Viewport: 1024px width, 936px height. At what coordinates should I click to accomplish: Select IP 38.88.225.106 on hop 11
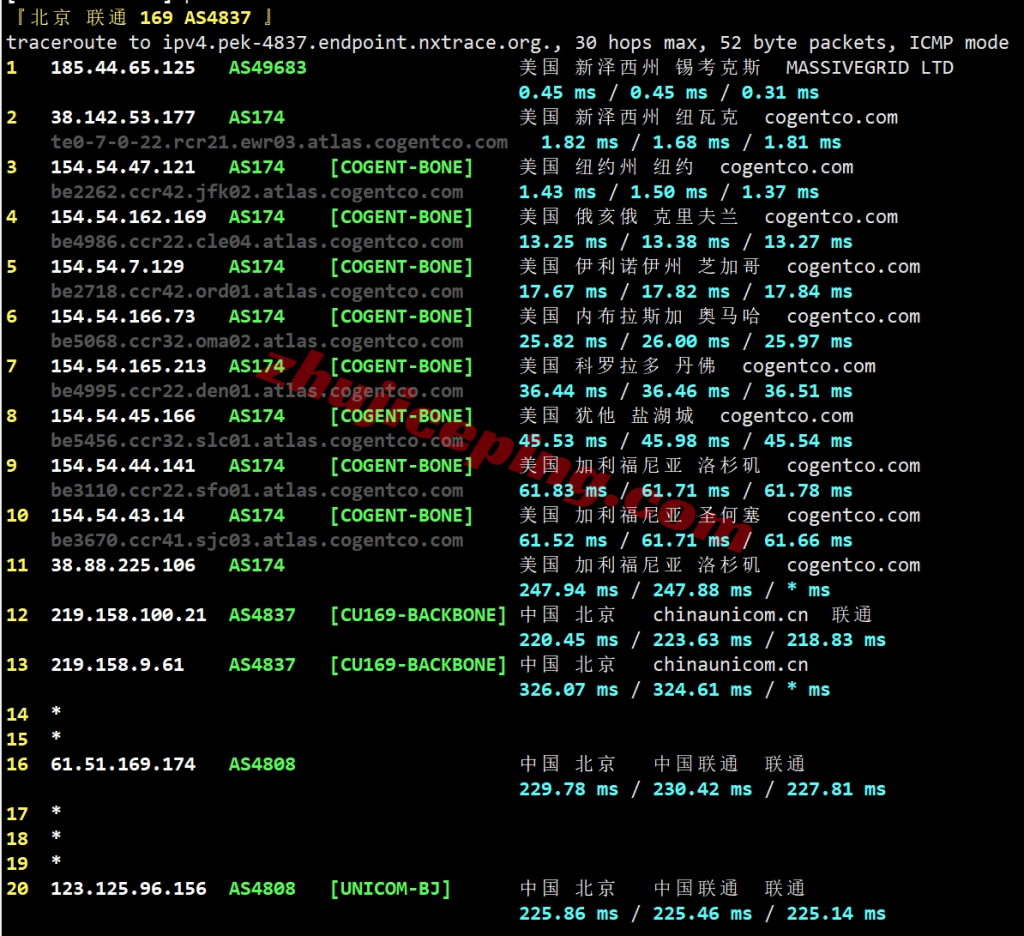click(x=123, y=565)
